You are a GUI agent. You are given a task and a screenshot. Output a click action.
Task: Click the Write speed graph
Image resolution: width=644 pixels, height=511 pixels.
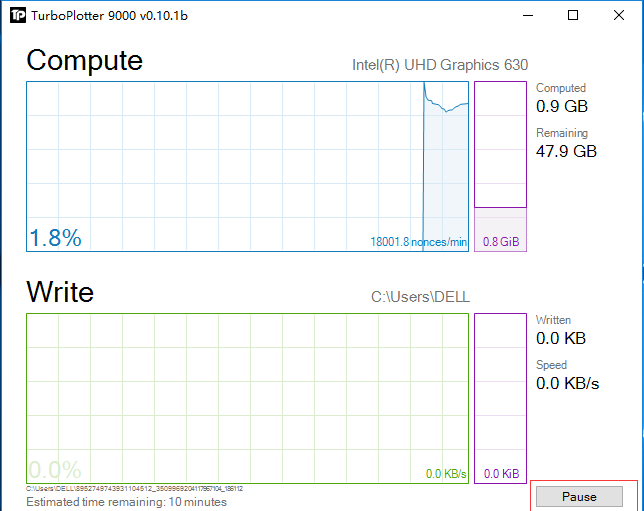tap(247, 398)
